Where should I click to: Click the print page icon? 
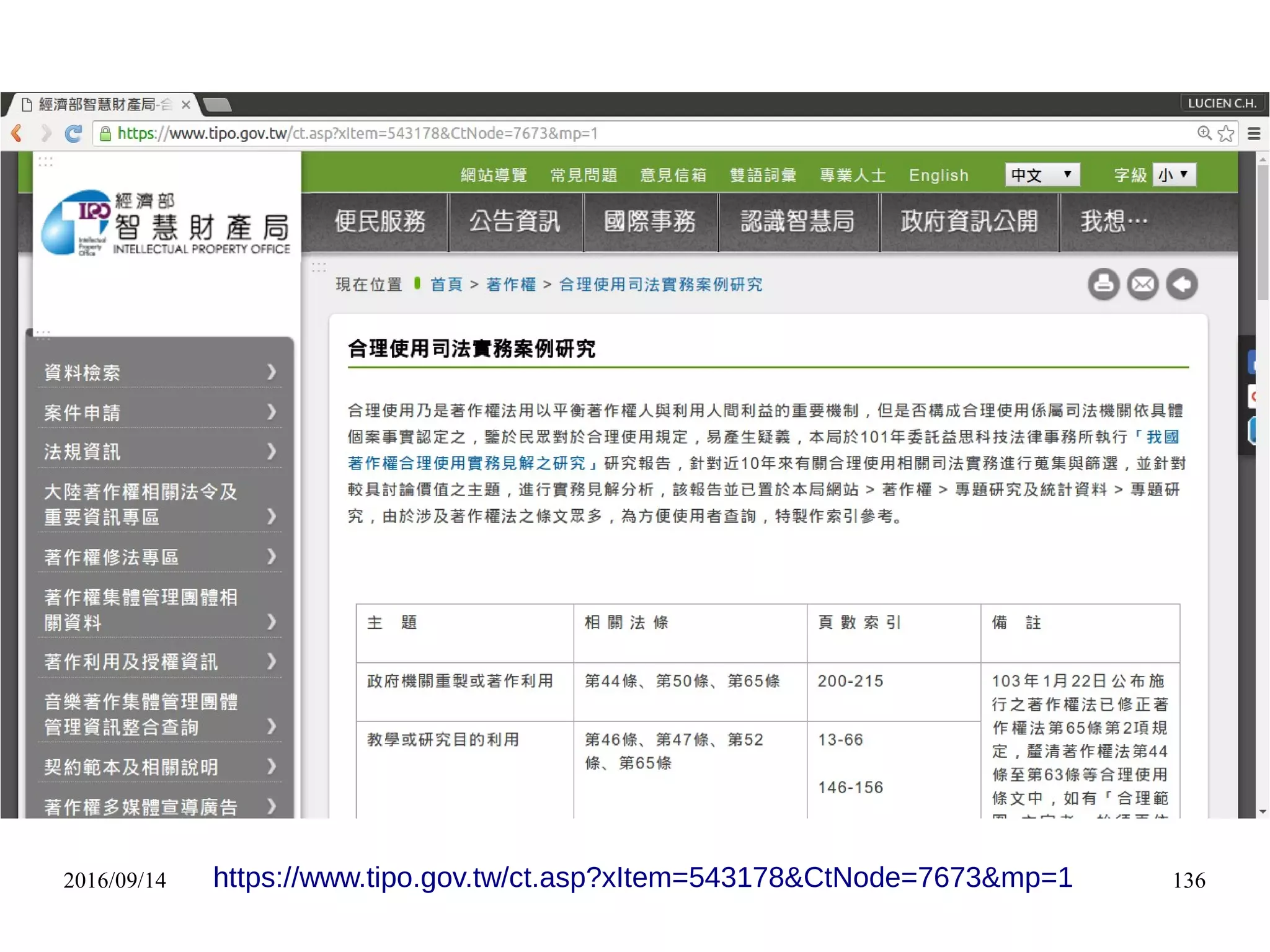click(x=1103, y=284)
